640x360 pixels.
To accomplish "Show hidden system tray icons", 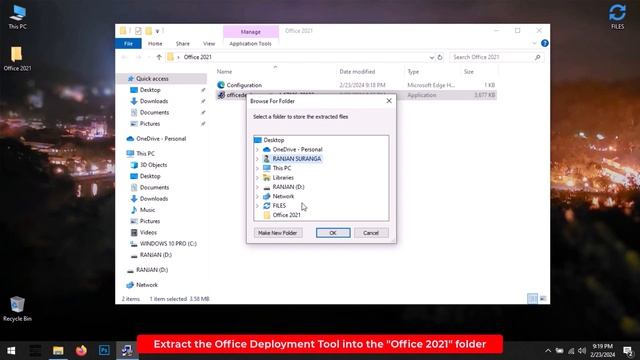I will click(548, 351).
